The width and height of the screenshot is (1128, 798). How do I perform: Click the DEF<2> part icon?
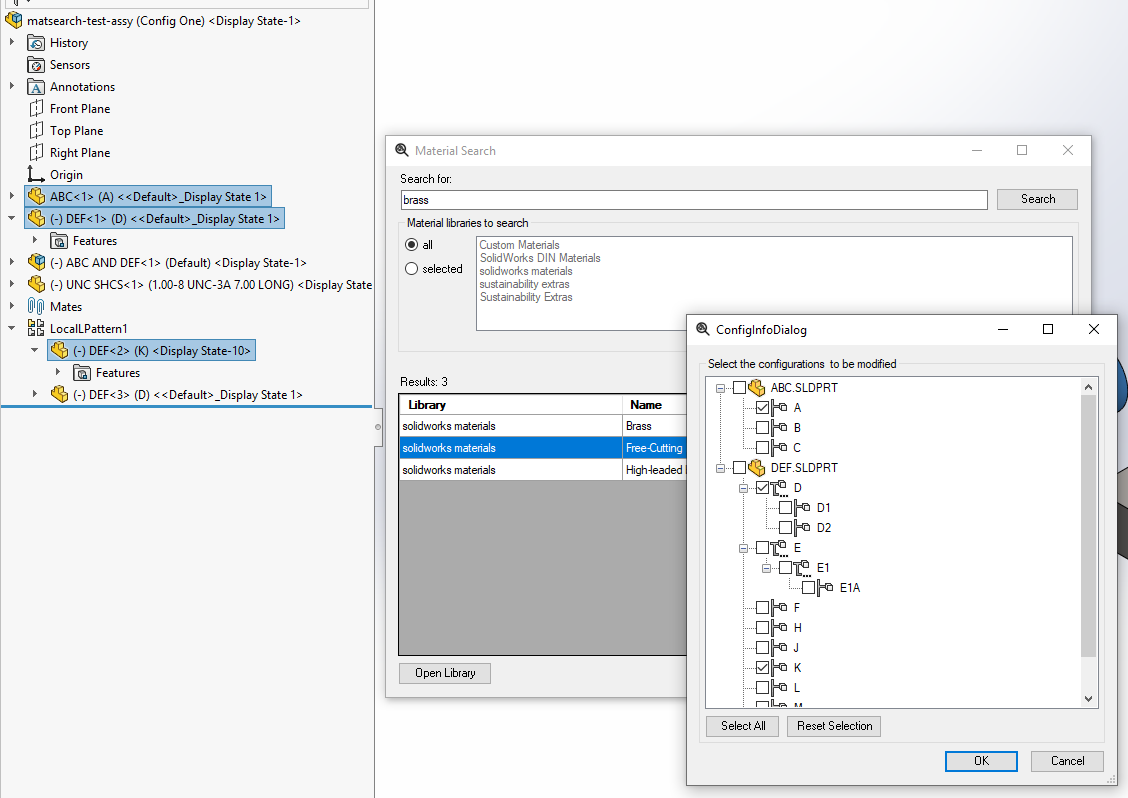point(59,350)
